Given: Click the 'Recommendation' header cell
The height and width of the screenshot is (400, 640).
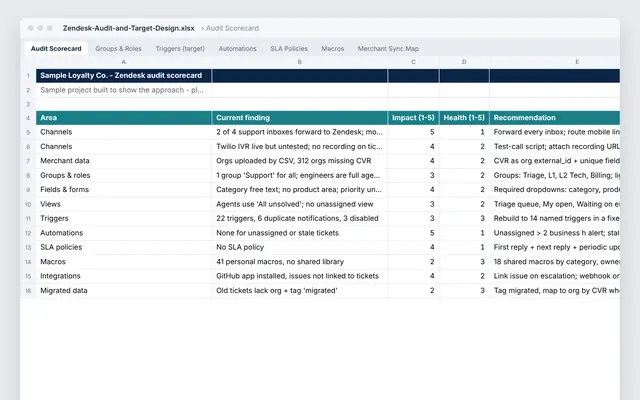Looking at the screenshot, I should point(555,118).
